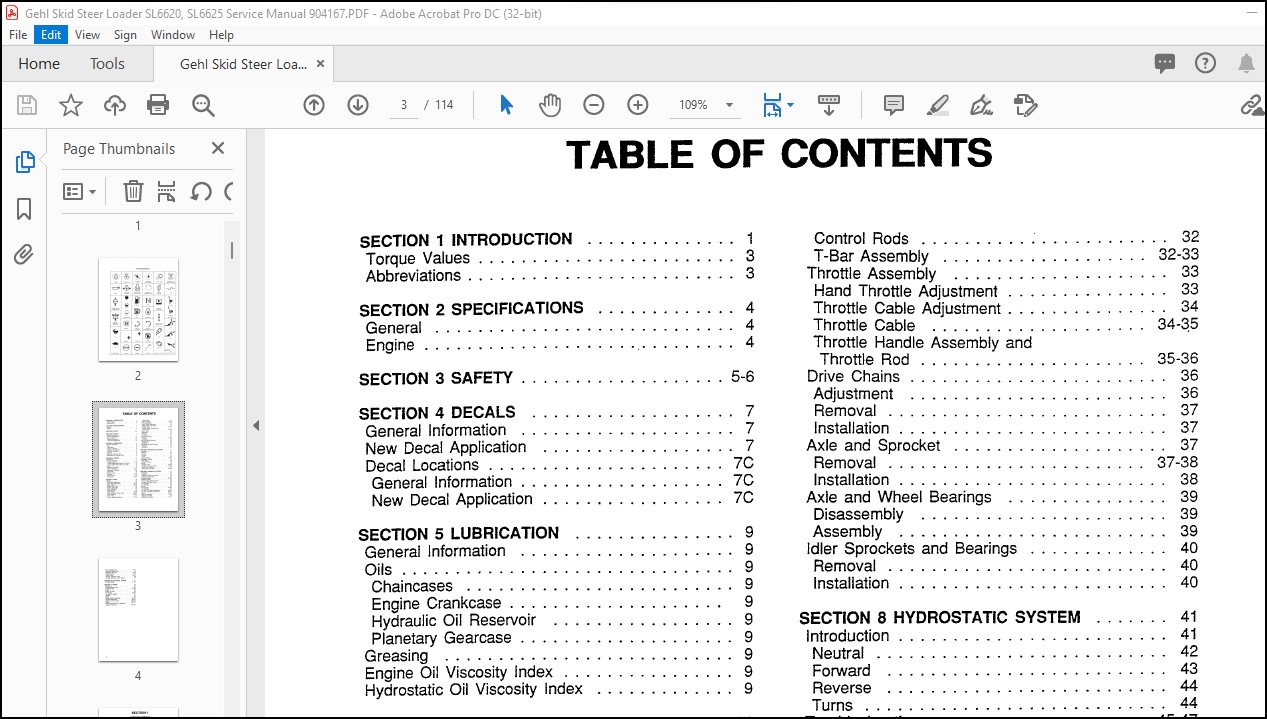Open the Help menu
This screenshot has width=1267, height=719.
(221, 34)
